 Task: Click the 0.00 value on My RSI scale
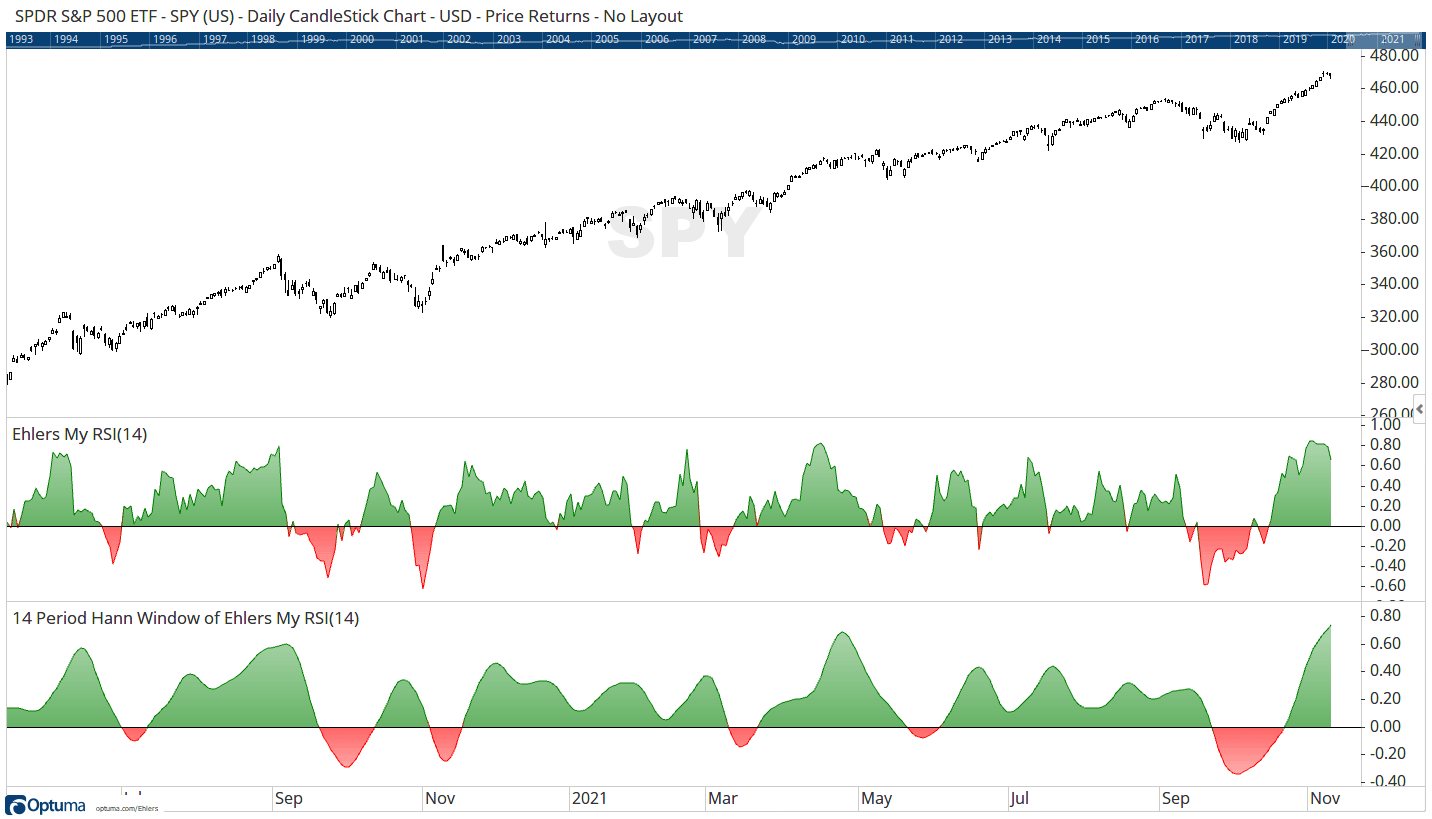tap(1385, 525)
